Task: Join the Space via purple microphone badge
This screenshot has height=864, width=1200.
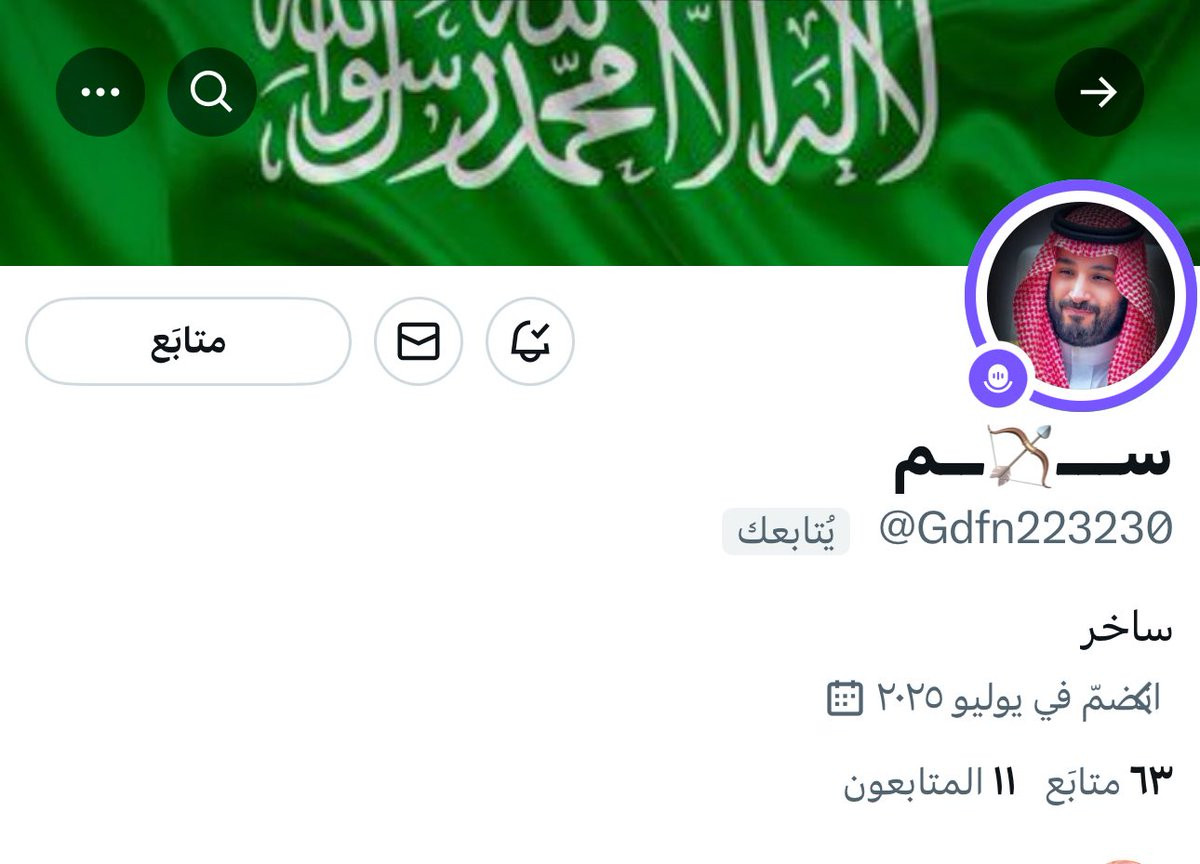Action: 996,376
